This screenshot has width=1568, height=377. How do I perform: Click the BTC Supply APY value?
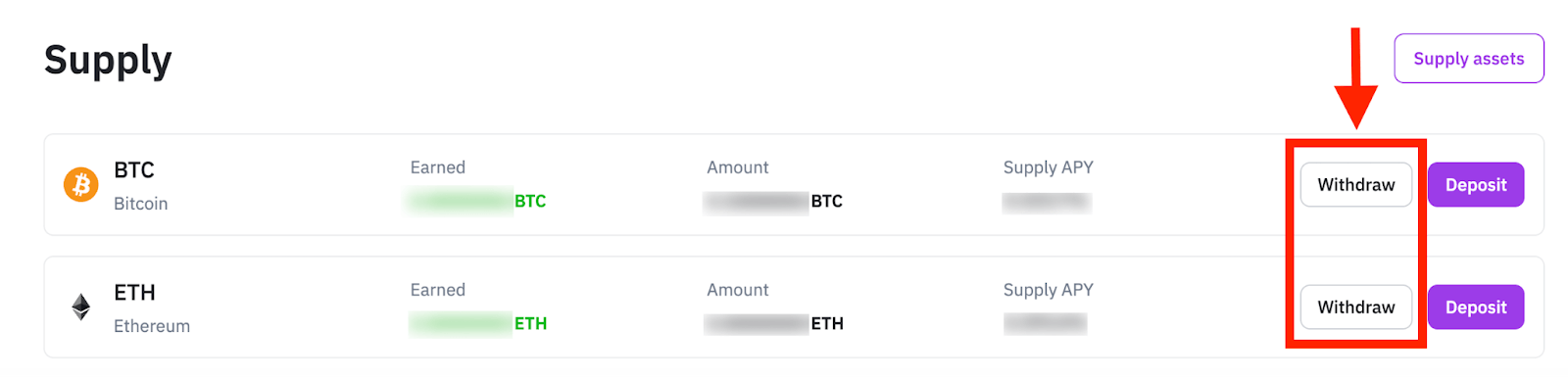coord(1047,203)
